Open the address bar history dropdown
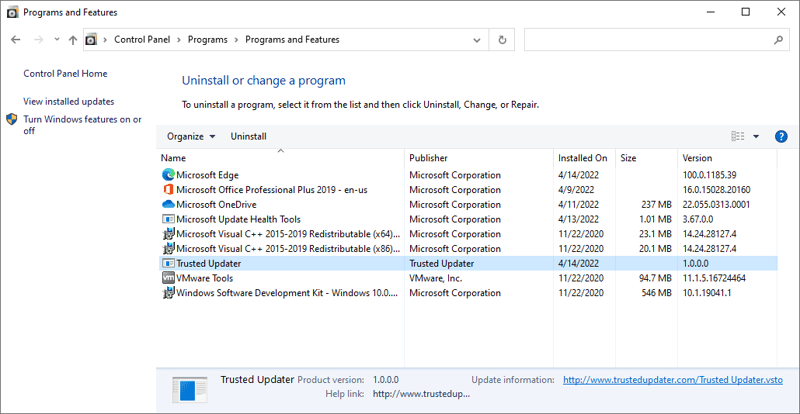Viewport: 800px width, 414px height. click(477, 40)
